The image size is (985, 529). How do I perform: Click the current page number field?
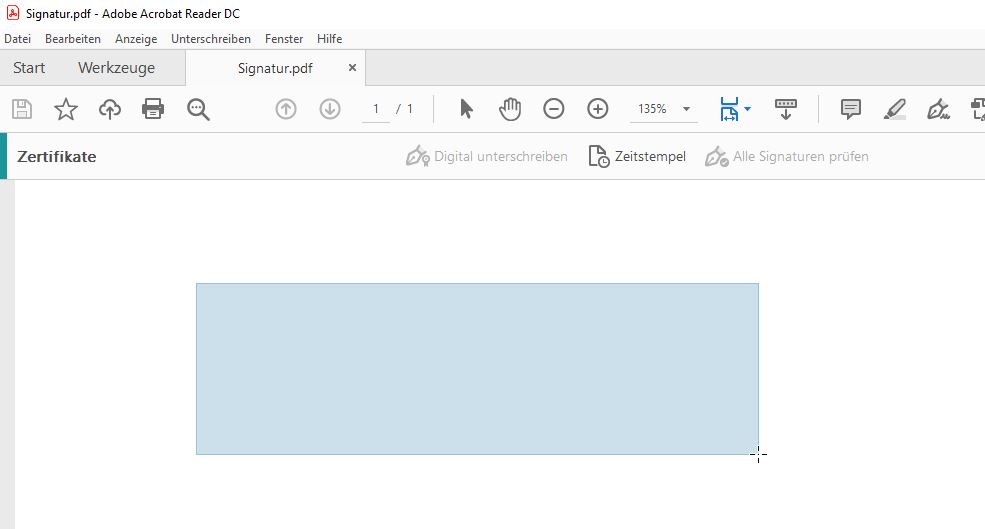(376, 109)
